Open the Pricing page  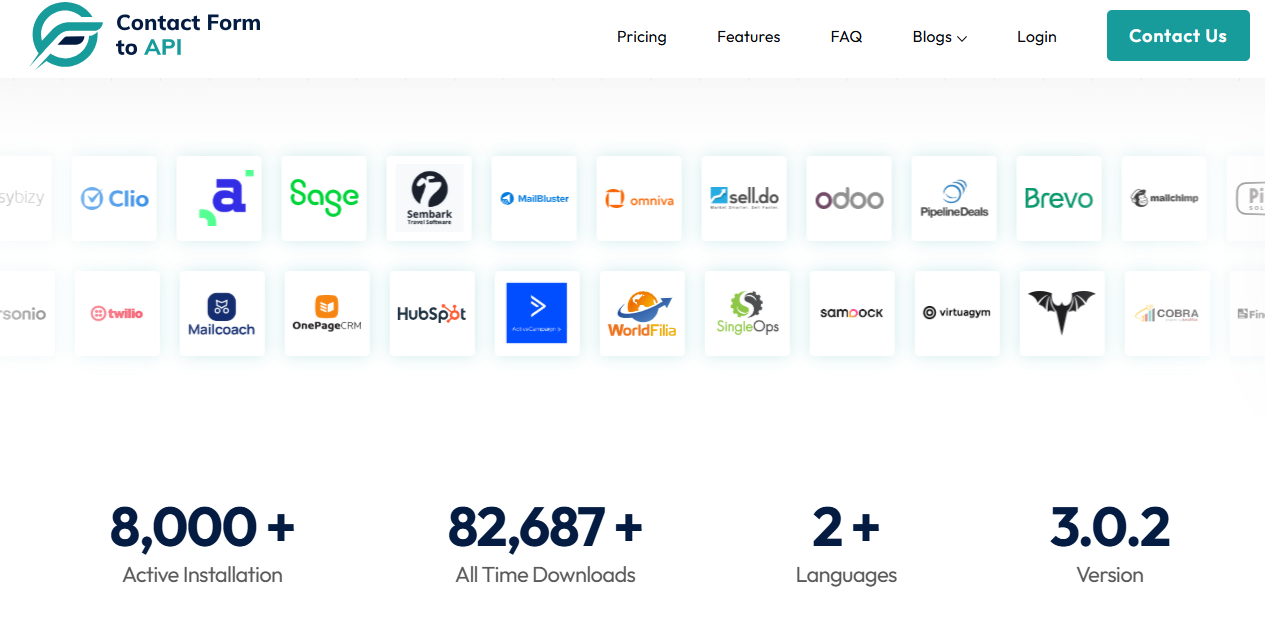click(641, 37)
